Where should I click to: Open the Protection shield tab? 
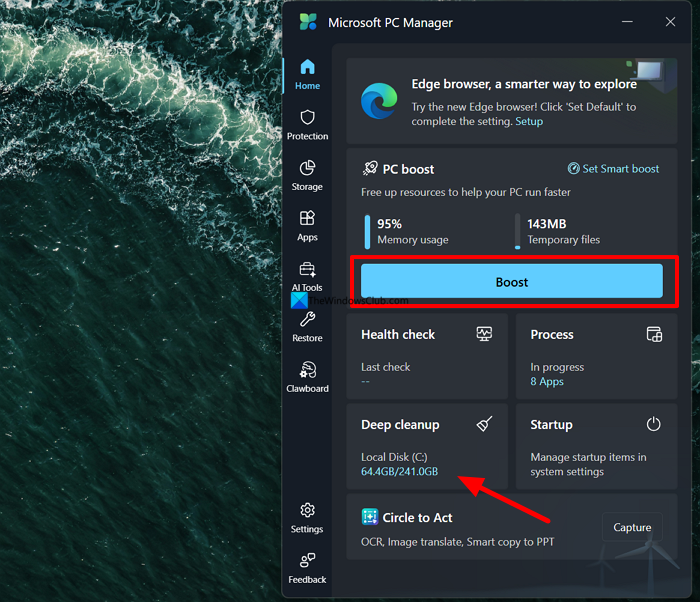pos(307,125)
